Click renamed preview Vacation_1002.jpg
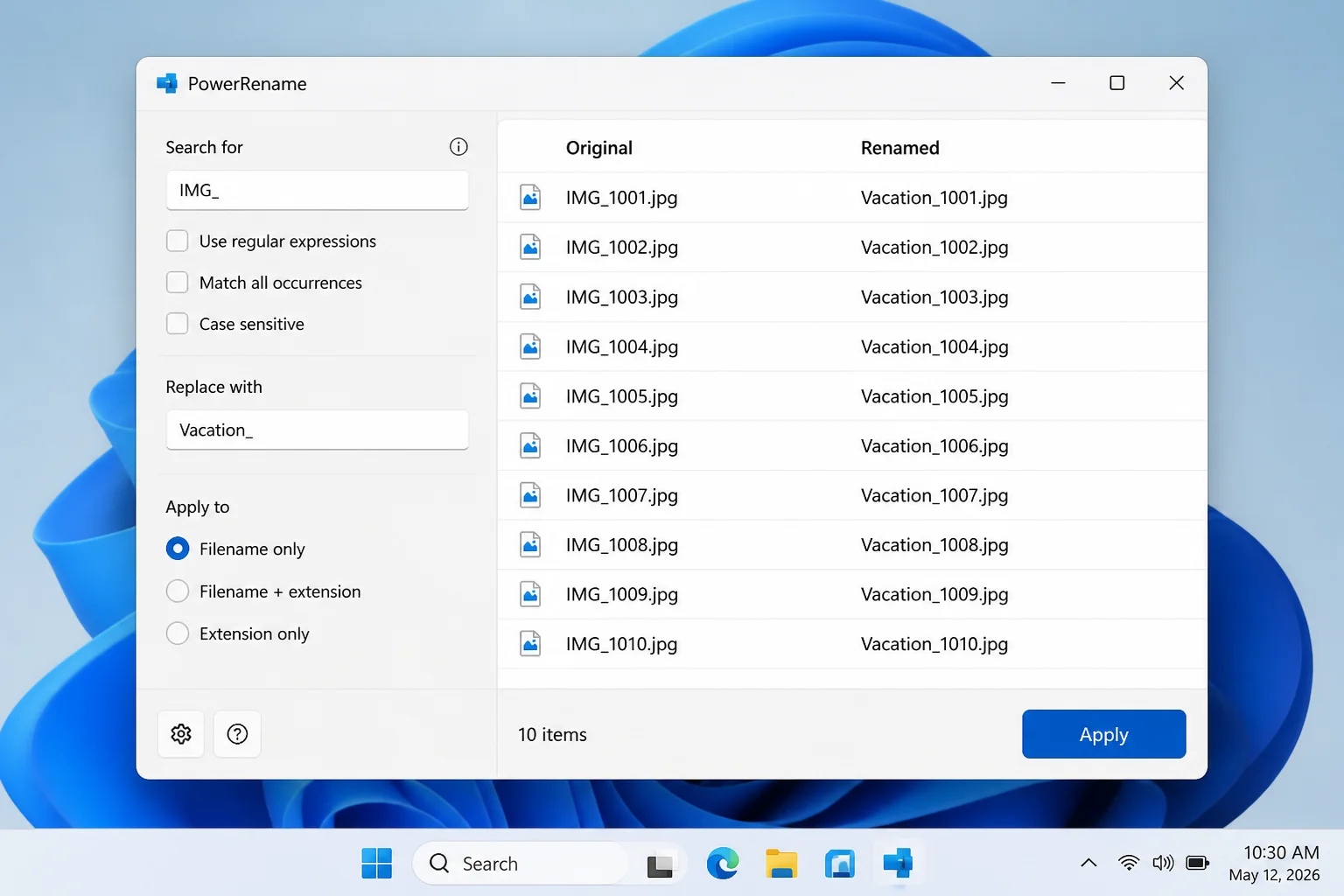The height and width of the screenshot is (896, 1344). [x=934, y=248]
